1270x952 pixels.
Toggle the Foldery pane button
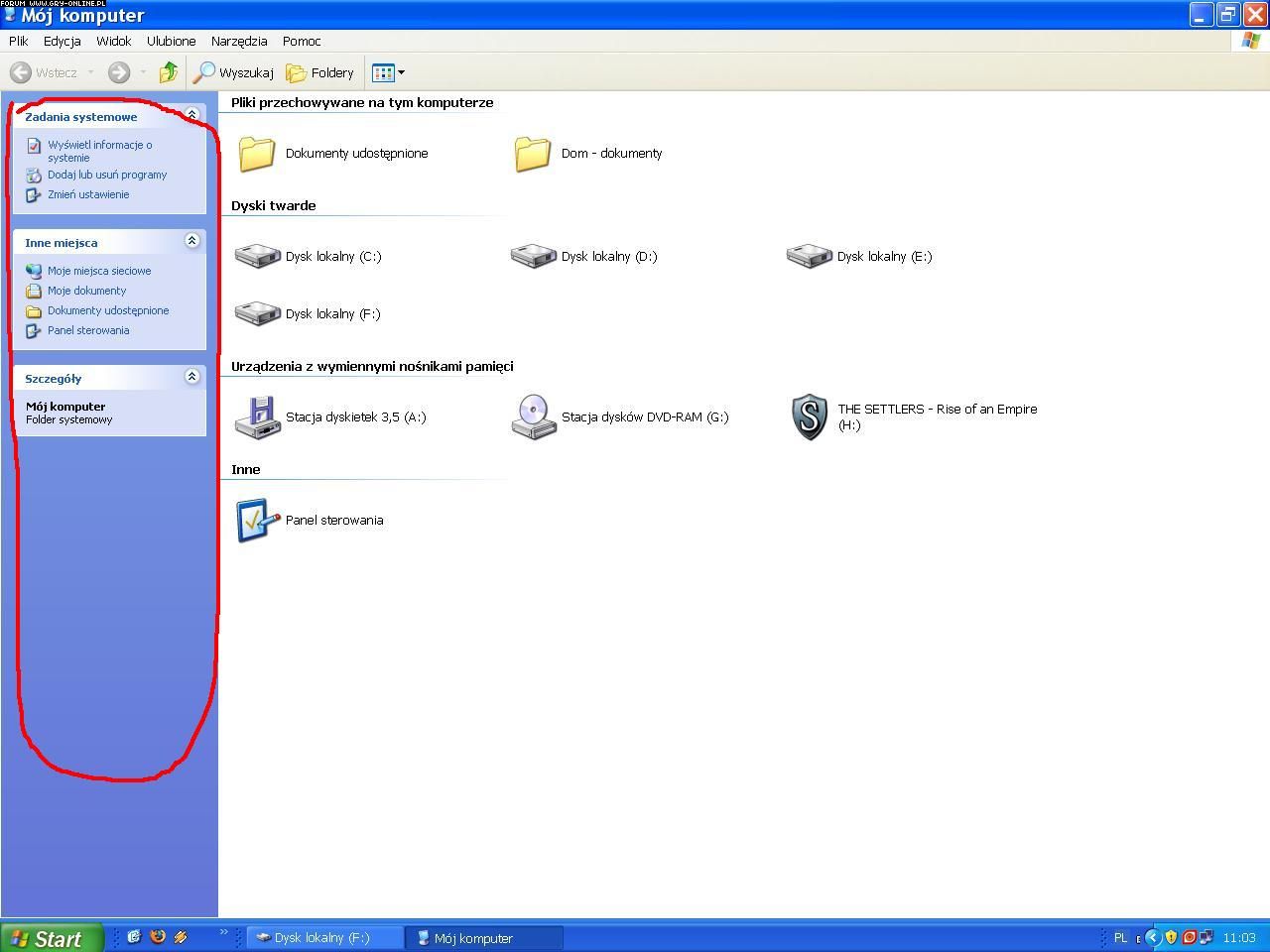[x=319, y=72]
